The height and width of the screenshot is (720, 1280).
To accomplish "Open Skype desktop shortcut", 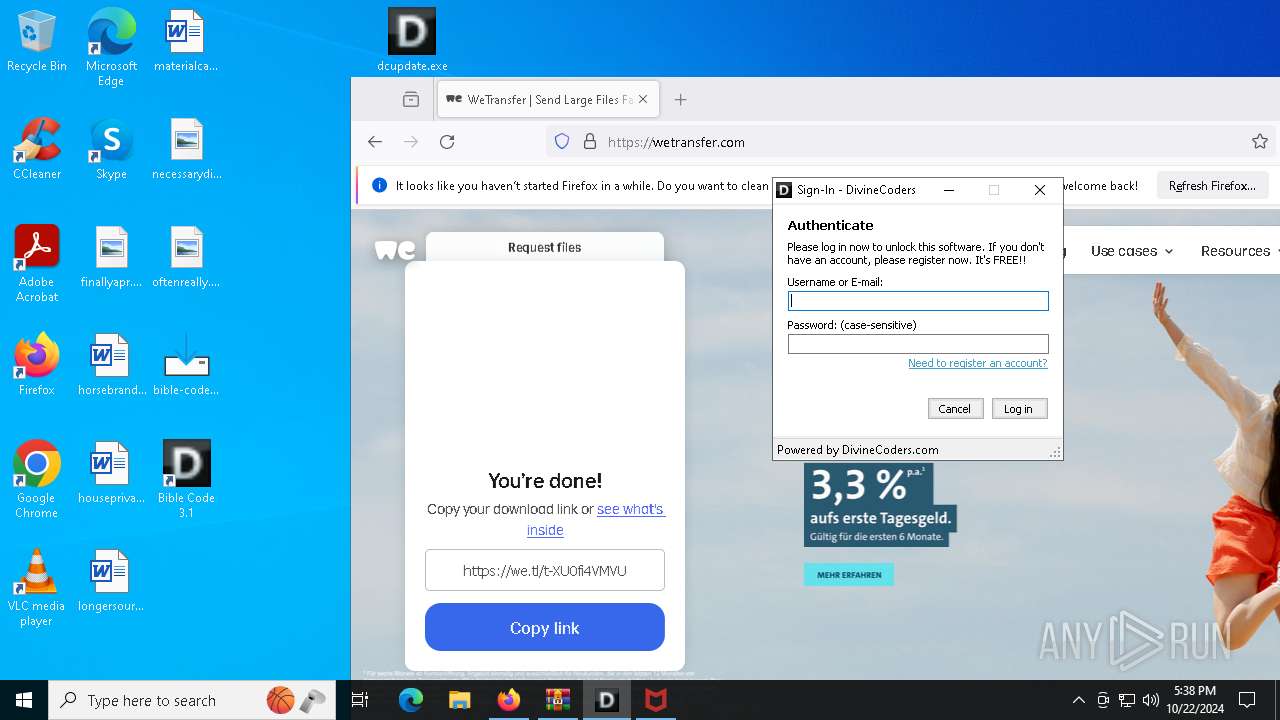I will (x=111, y=149).
